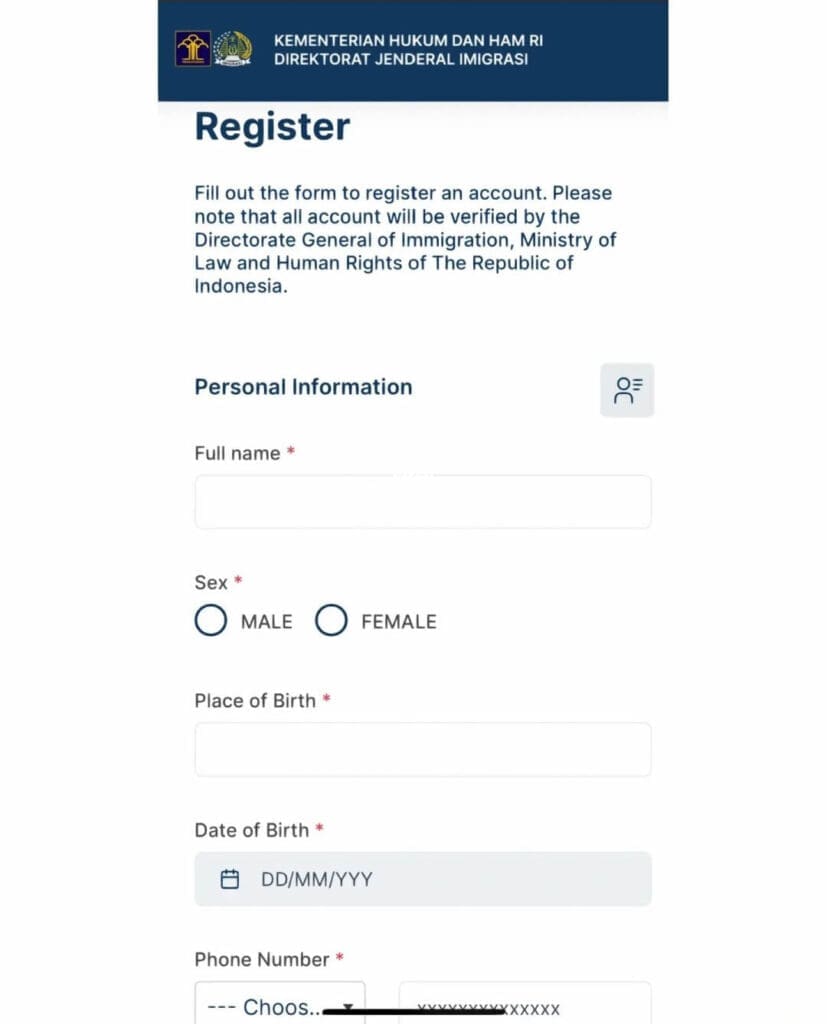Click the Direktorat Jenderal Imigrasi header text
This screenshot has width=827, height=1024.
pos(400,59)
